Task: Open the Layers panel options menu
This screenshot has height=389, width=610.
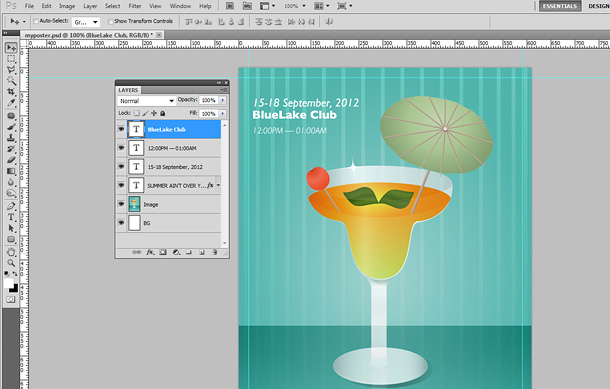Action: pos(224,90)
